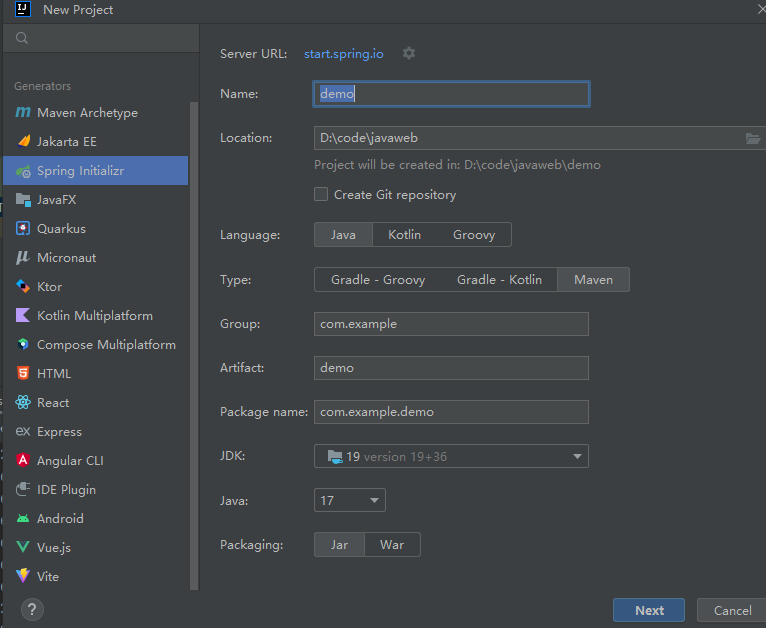The height and width of the screenshot is (628, 766).
Task: Select Android generator entry
Action: coord(96,519)
